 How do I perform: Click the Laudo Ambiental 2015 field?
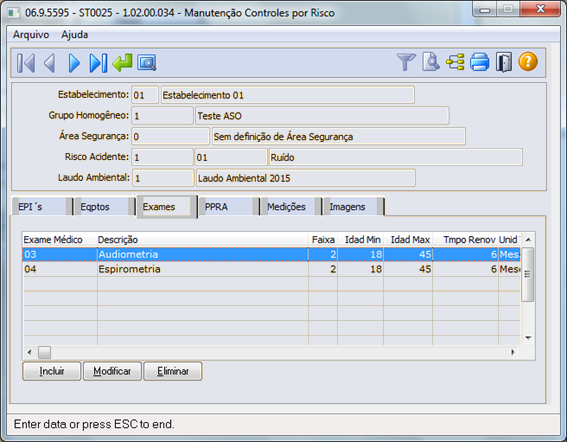[x=306, y=178]
